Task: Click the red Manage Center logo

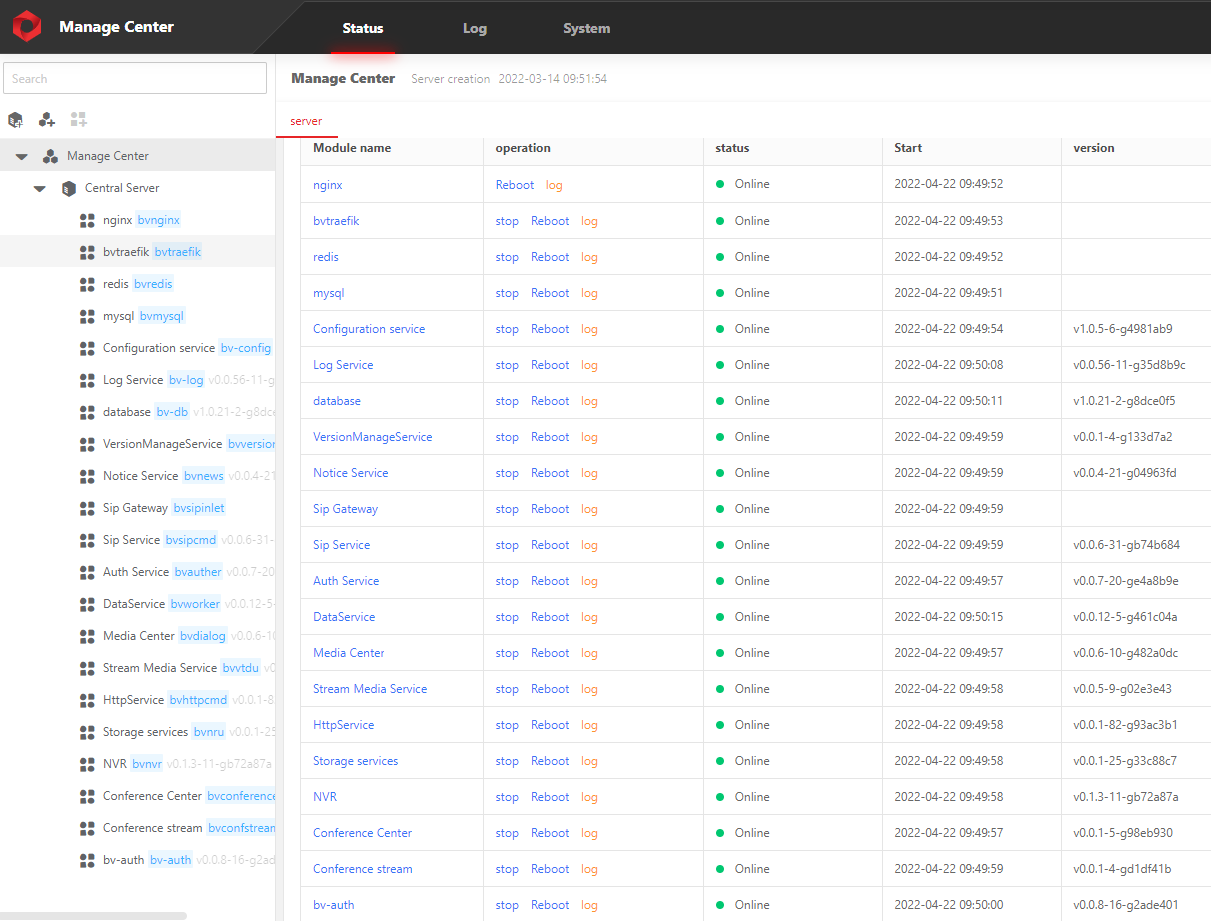Action: (27, 27)
